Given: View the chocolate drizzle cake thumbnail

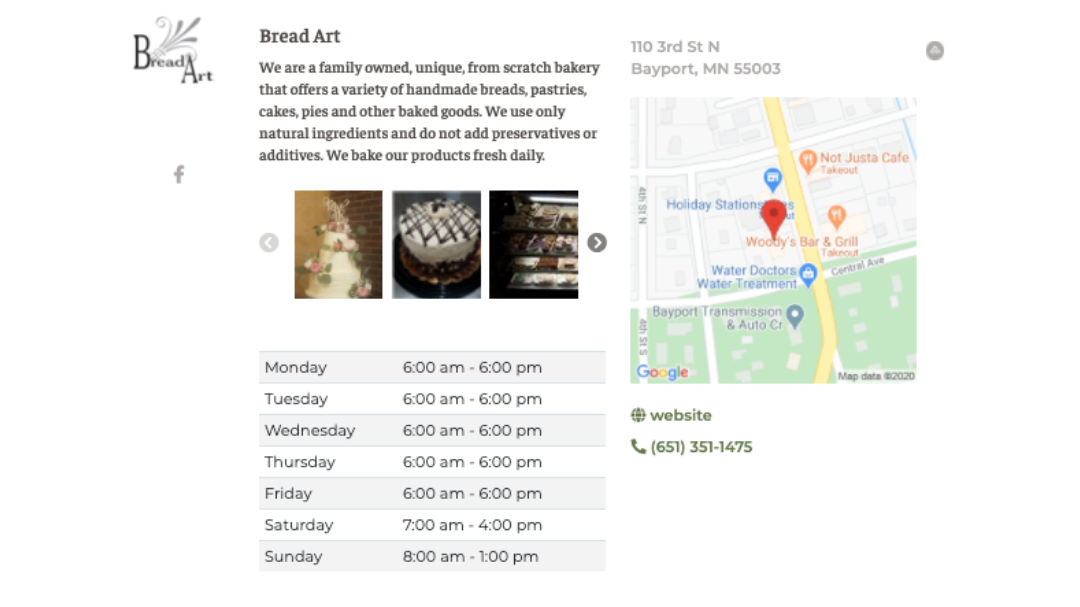Looking at the screenshot, I should coord(437,245).
